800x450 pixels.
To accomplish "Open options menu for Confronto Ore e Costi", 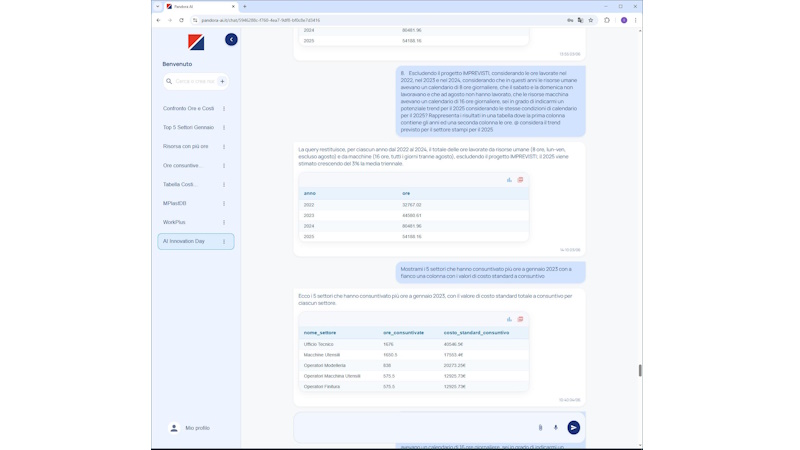I will (224, 109).
